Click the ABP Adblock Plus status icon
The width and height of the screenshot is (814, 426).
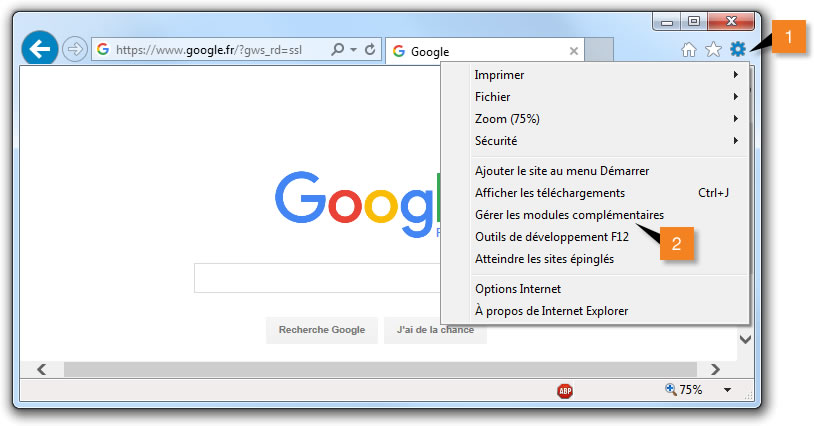[x=565, y=391]
